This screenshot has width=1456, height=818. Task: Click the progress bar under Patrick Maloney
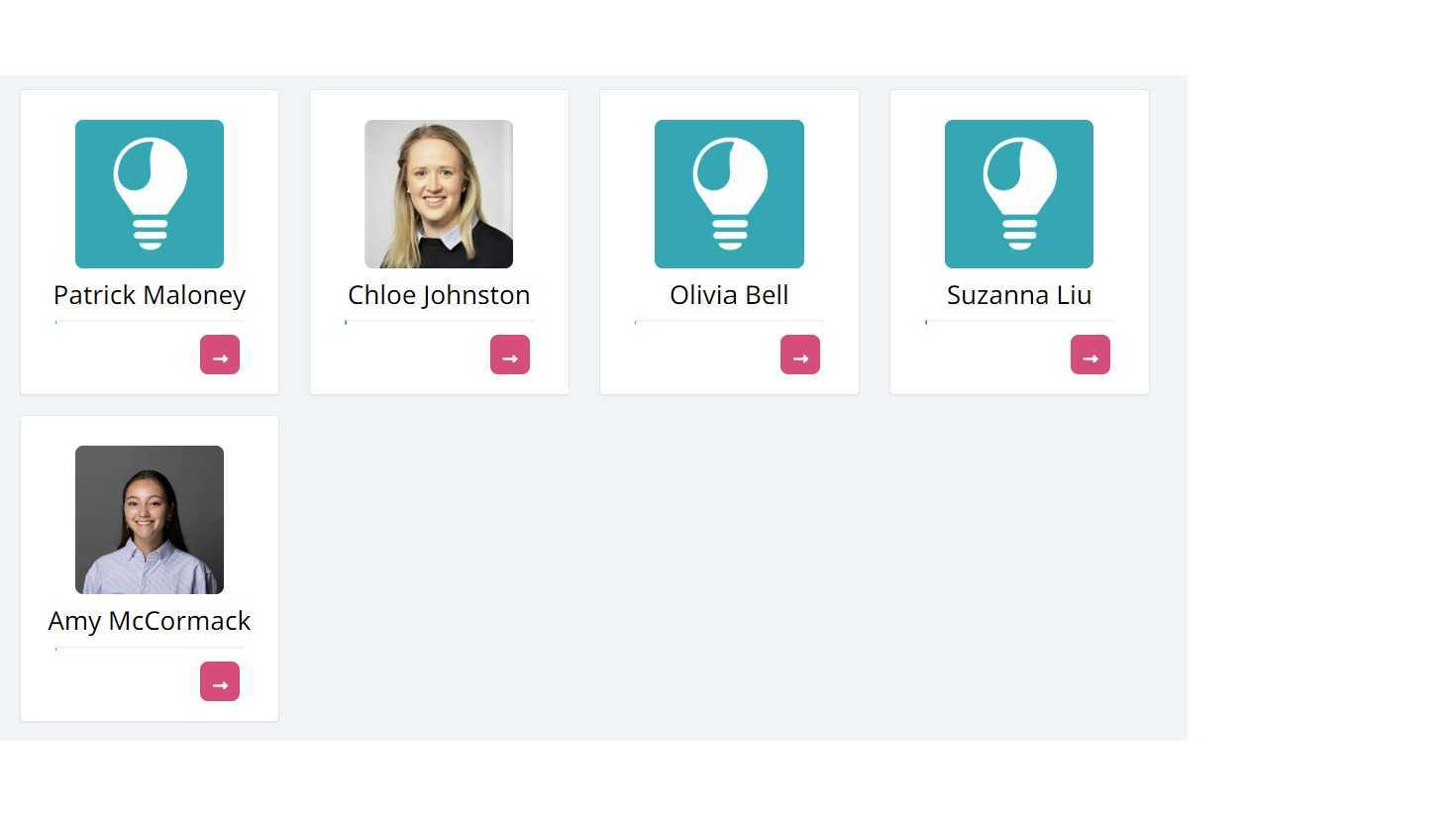click(x=150, y=322)
